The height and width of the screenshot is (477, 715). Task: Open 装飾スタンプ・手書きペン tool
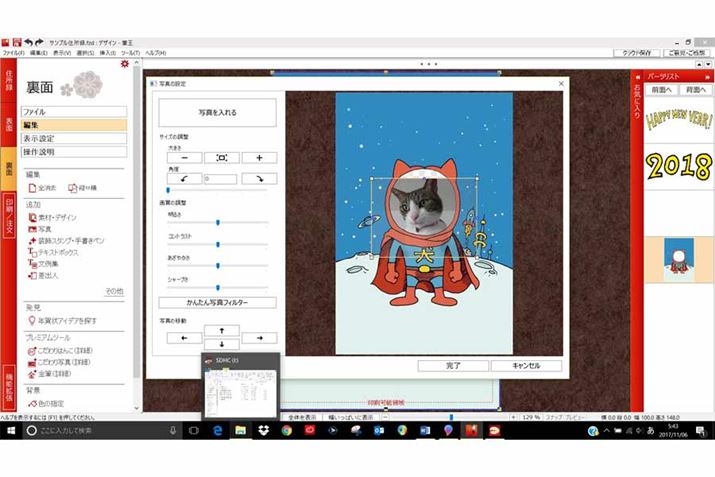pyautogui.click(x=66, y=240)
